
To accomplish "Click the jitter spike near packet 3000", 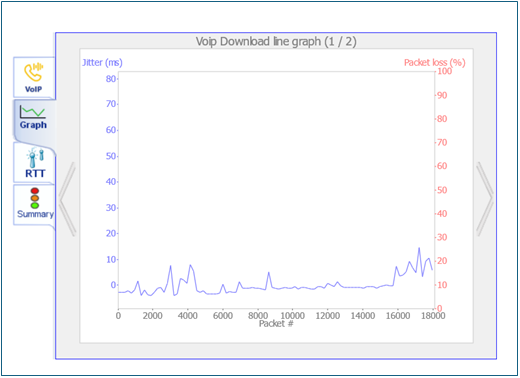I will [170, 266].
